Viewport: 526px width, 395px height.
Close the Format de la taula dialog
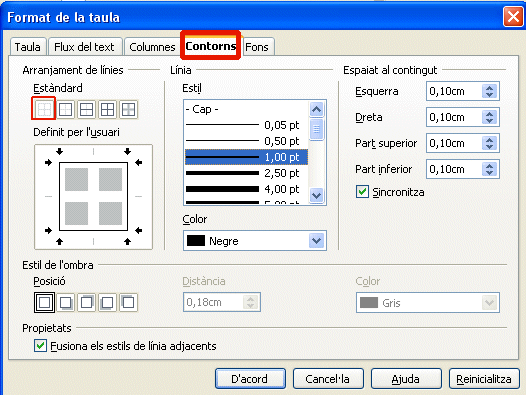point(513,16)
